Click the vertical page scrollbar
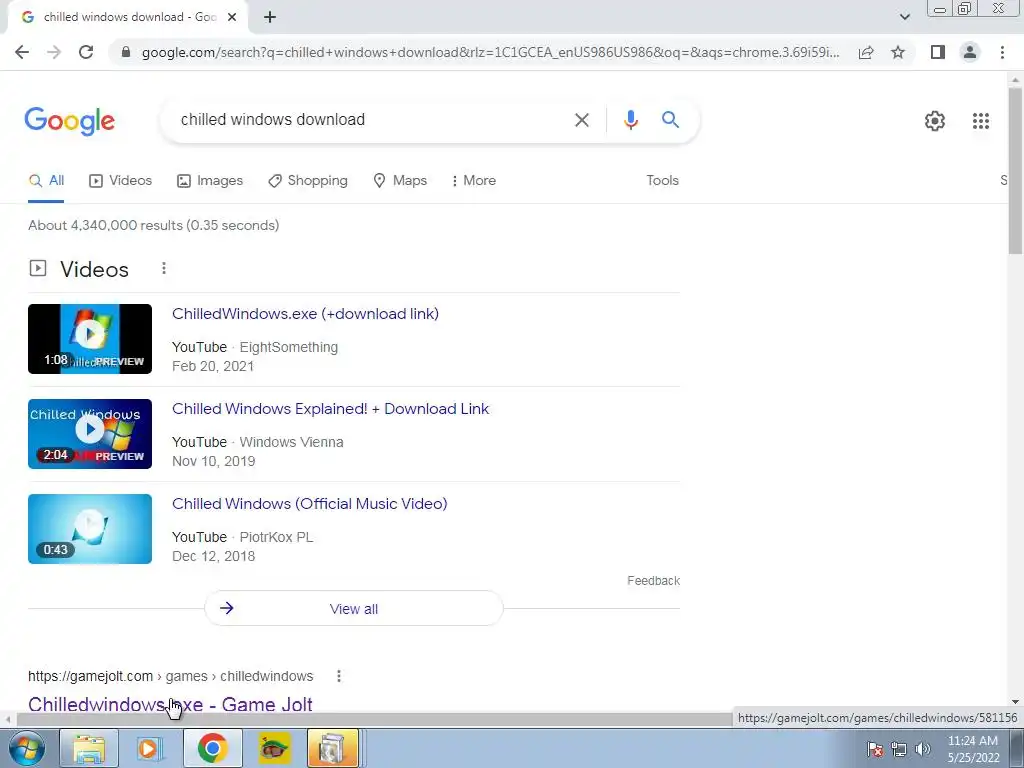This screenshot has height=768, width=1024. tap(1015, 170)
